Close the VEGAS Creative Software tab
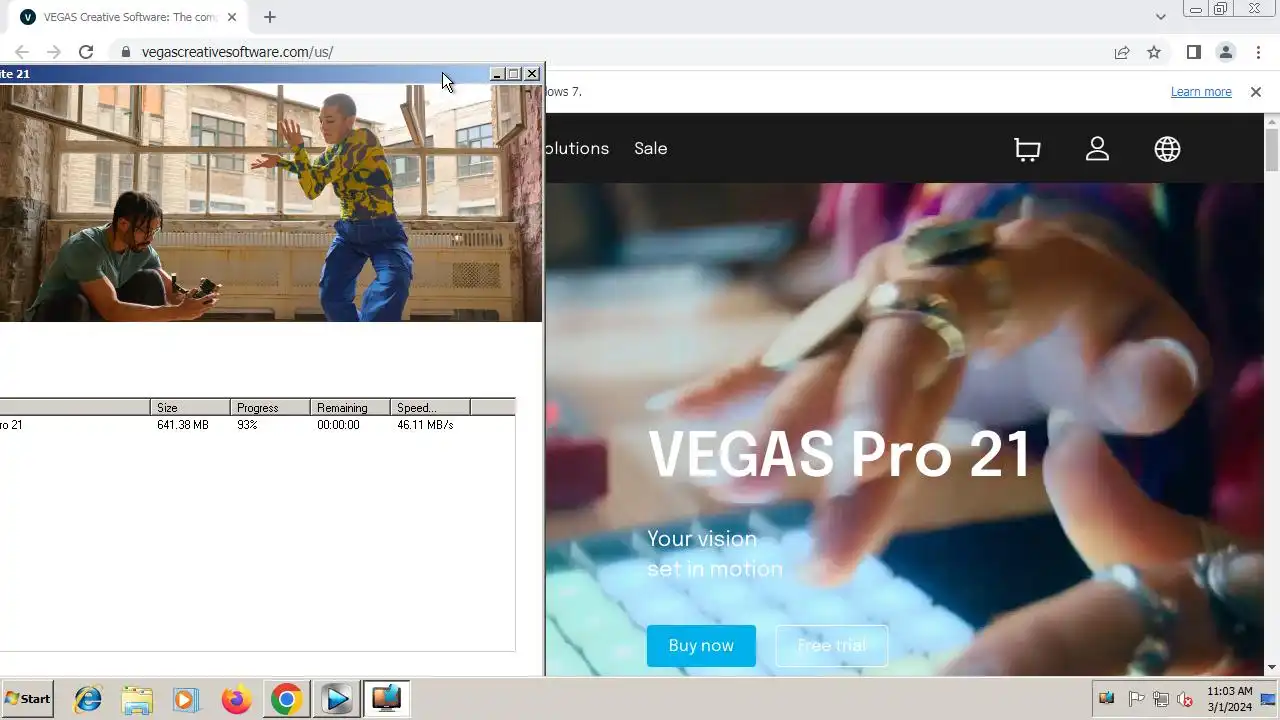Screen dimensions: 1280x720 point(232,17)
